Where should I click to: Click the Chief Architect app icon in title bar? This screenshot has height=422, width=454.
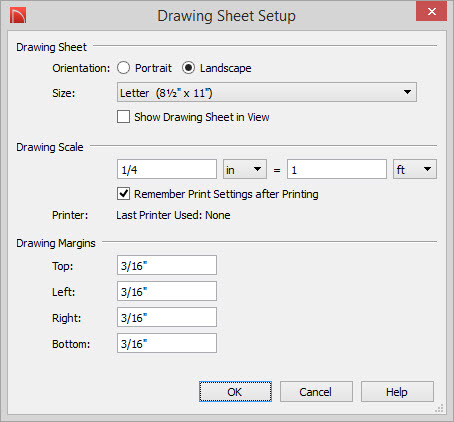coord(18,15)
